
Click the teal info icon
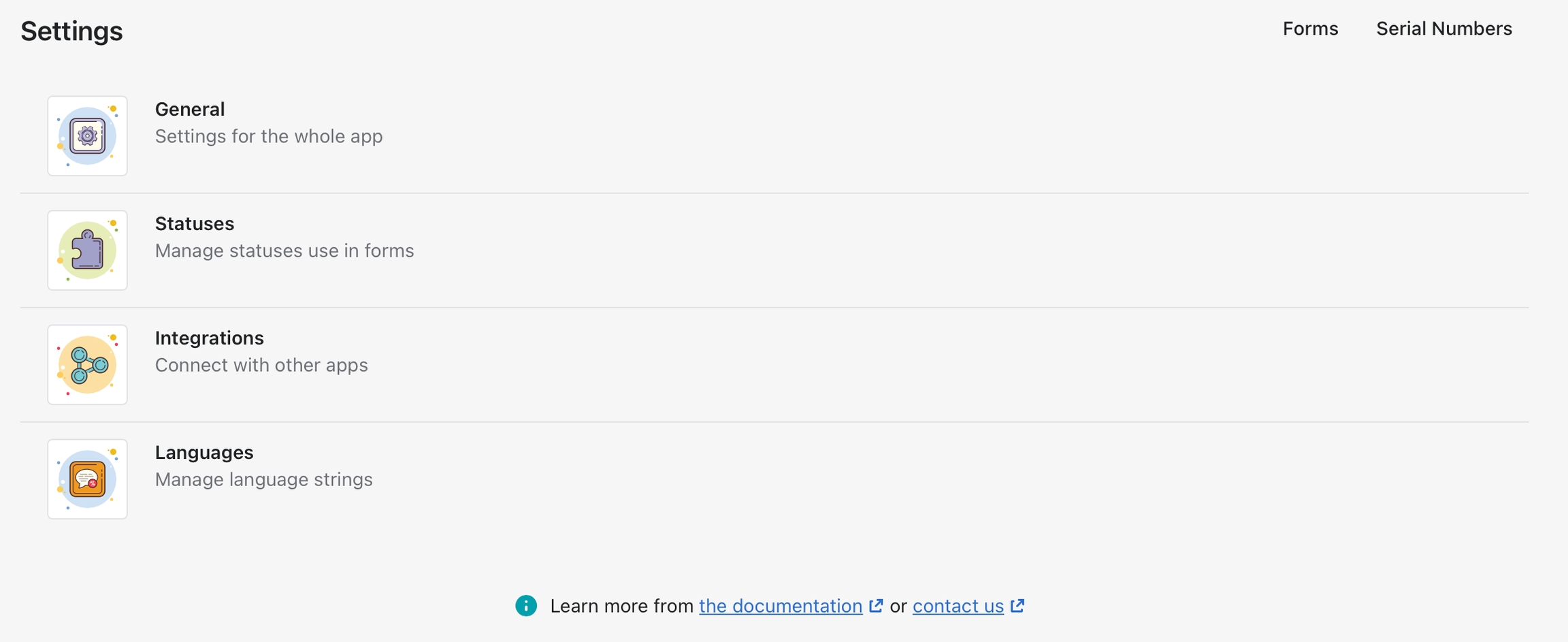click(526, 605)
